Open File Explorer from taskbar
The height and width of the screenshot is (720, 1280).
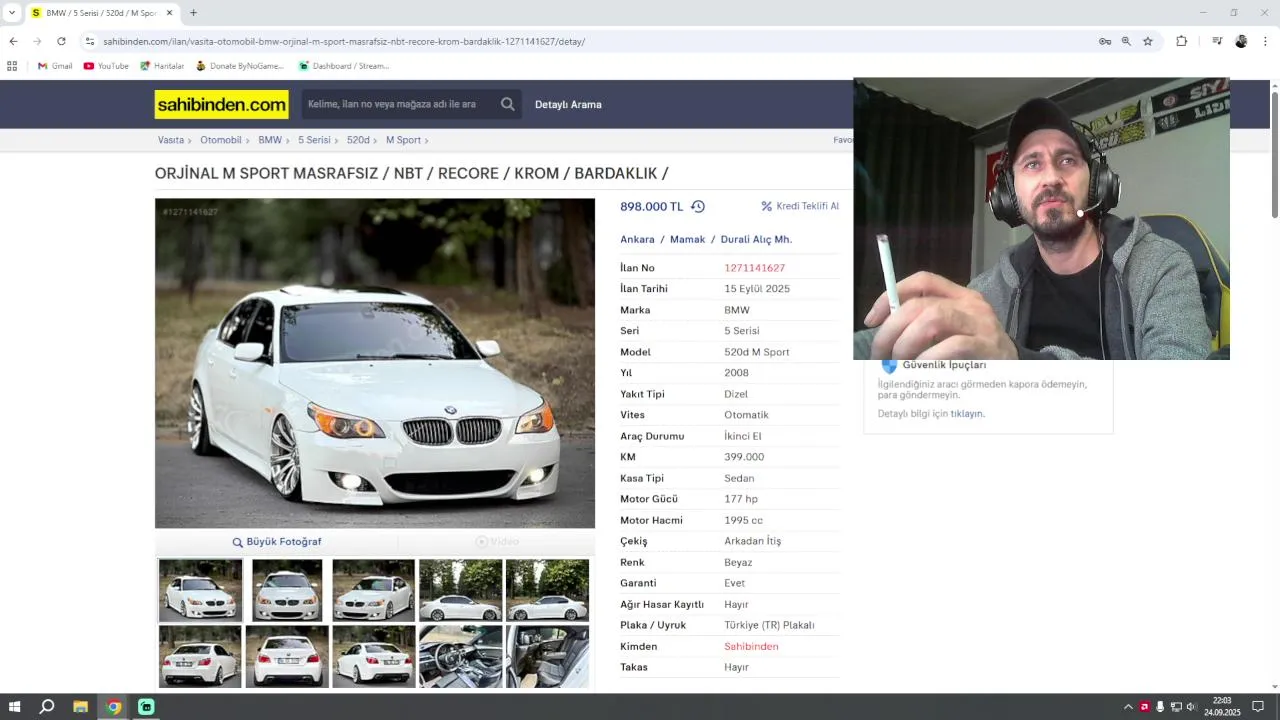(x=80, y=707)
